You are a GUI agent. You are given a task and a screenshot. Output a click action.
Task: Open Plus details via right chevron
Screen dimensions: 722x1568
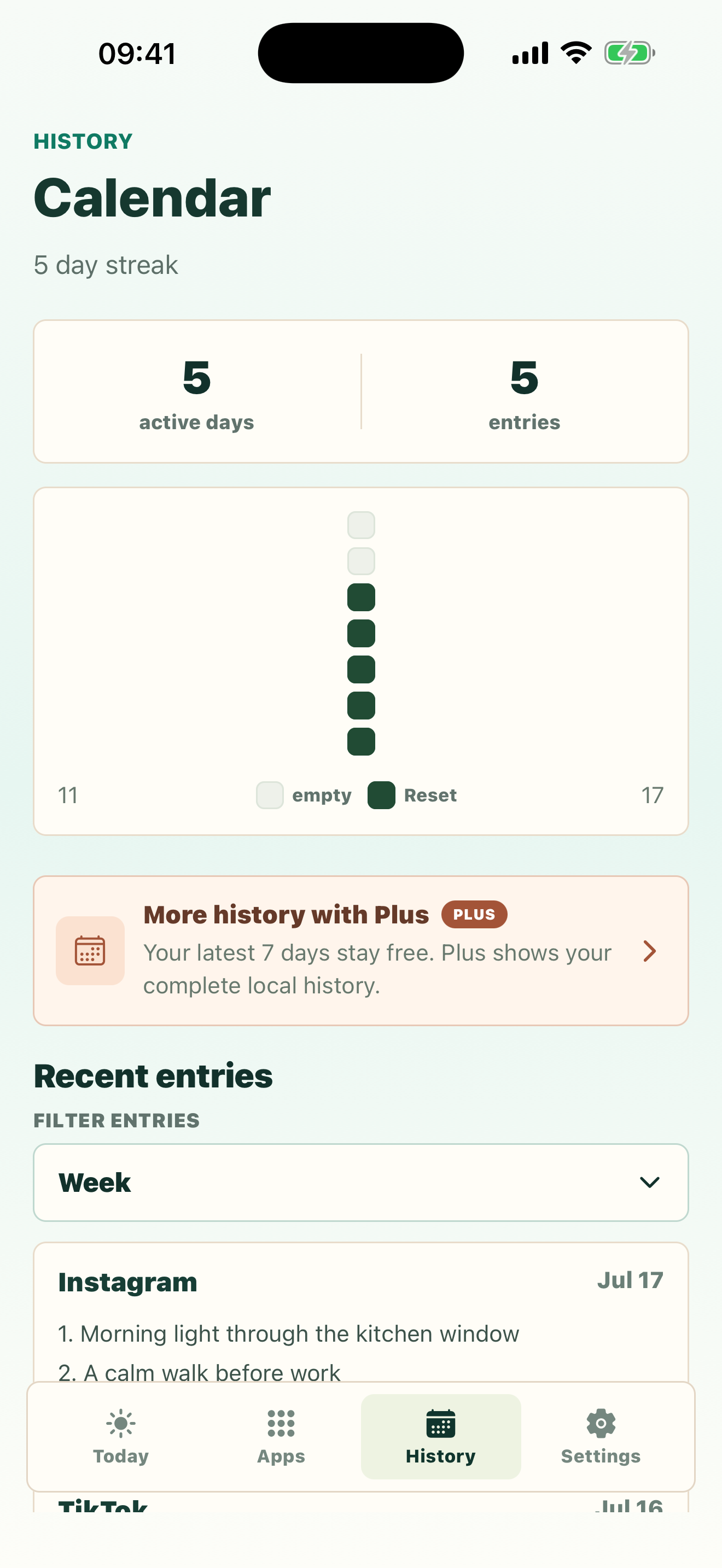pyautogui.click(x=650, y=951)
